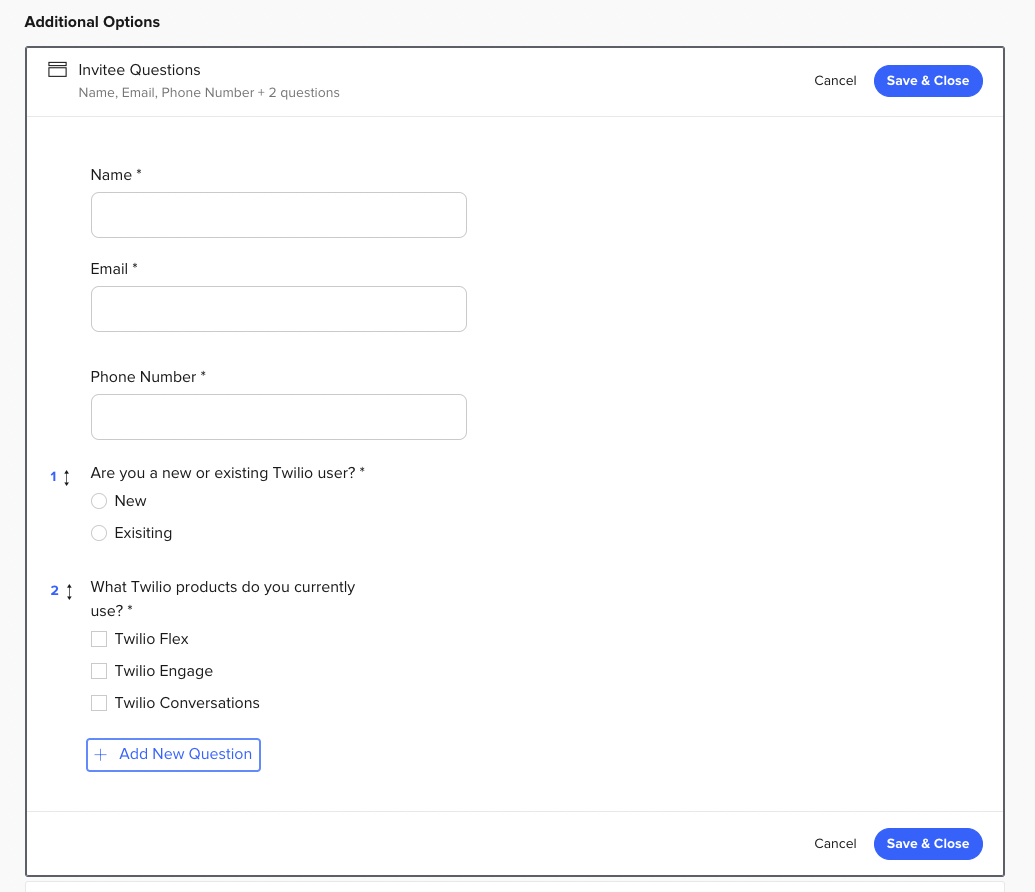Check the Twilio Flex checkbox
The height and width of the screenshot is (892, 1035).
coord(99,639)
